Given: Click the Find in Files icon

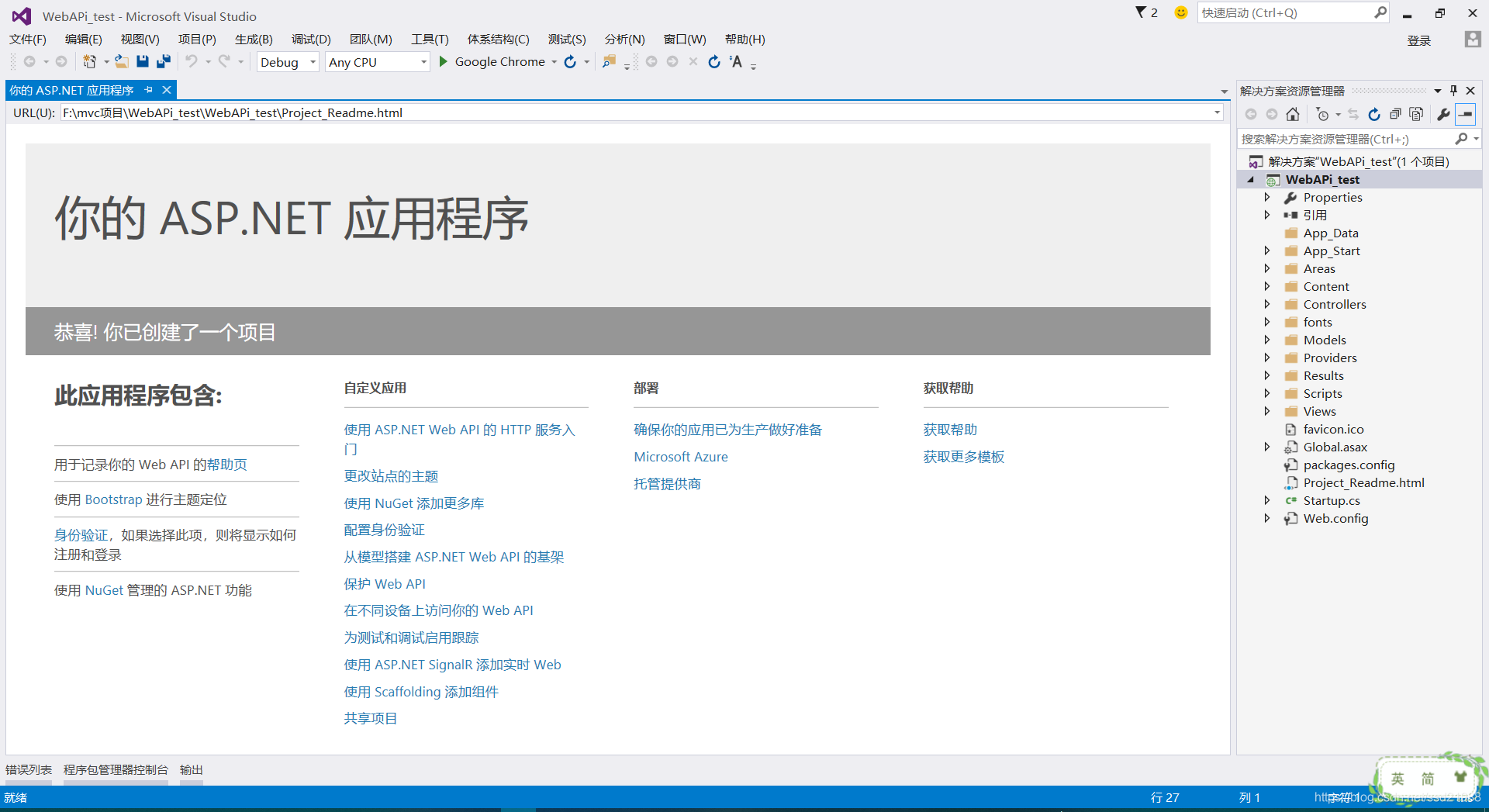Looking at the screenshot, I should 610,61.
